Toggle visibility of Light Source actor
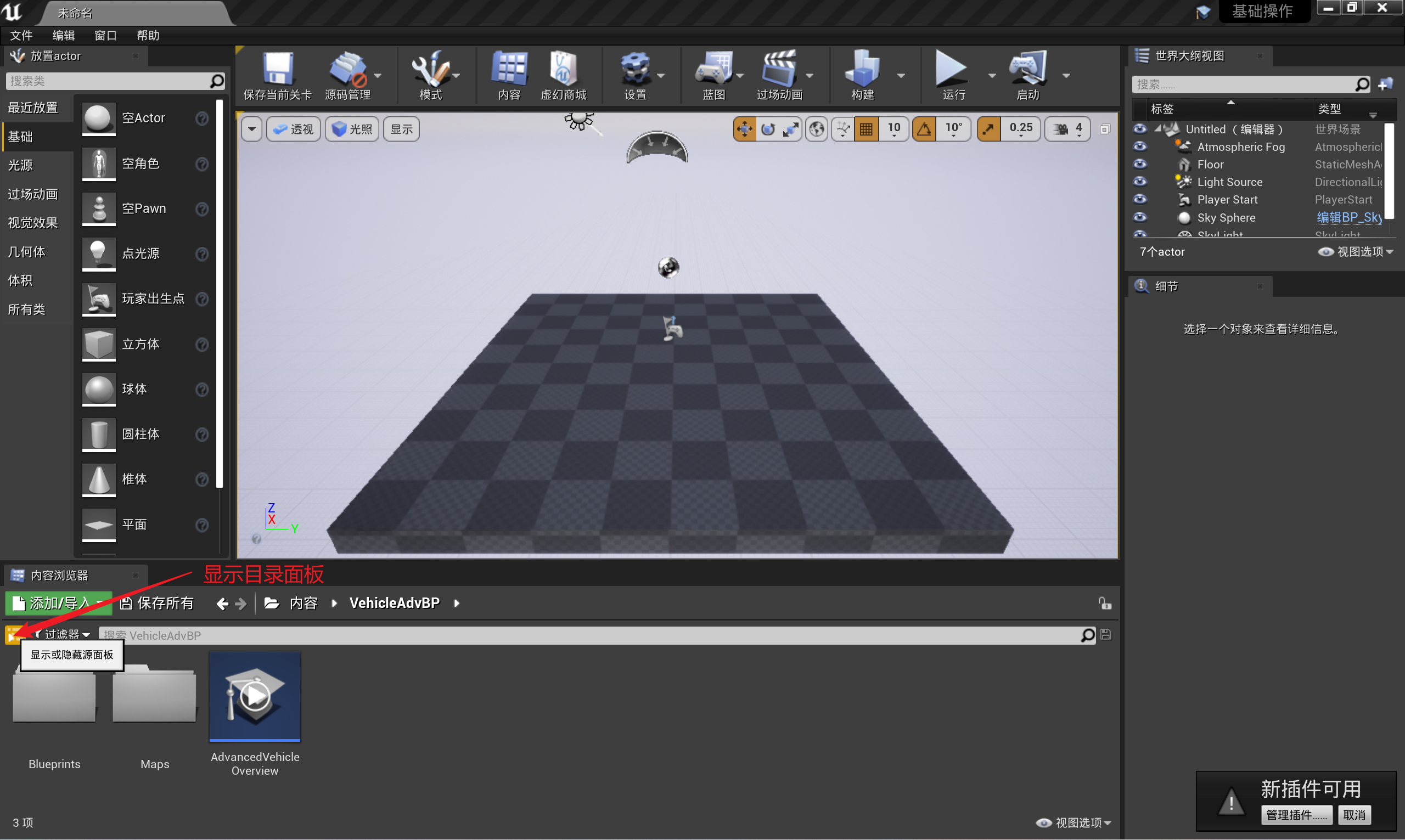Image resolution: width=1405 pixels, height=840 pixels. 1139,182
